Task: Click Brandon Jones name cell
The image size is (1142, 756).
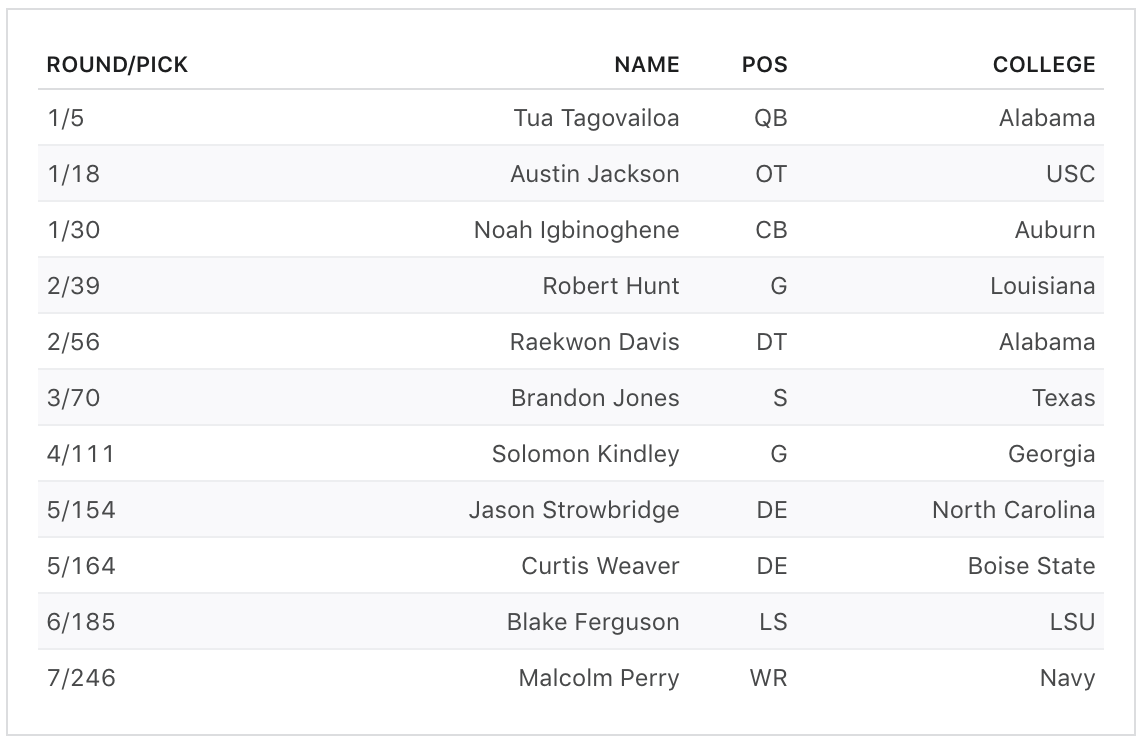Action: click(x=595, y=398)
